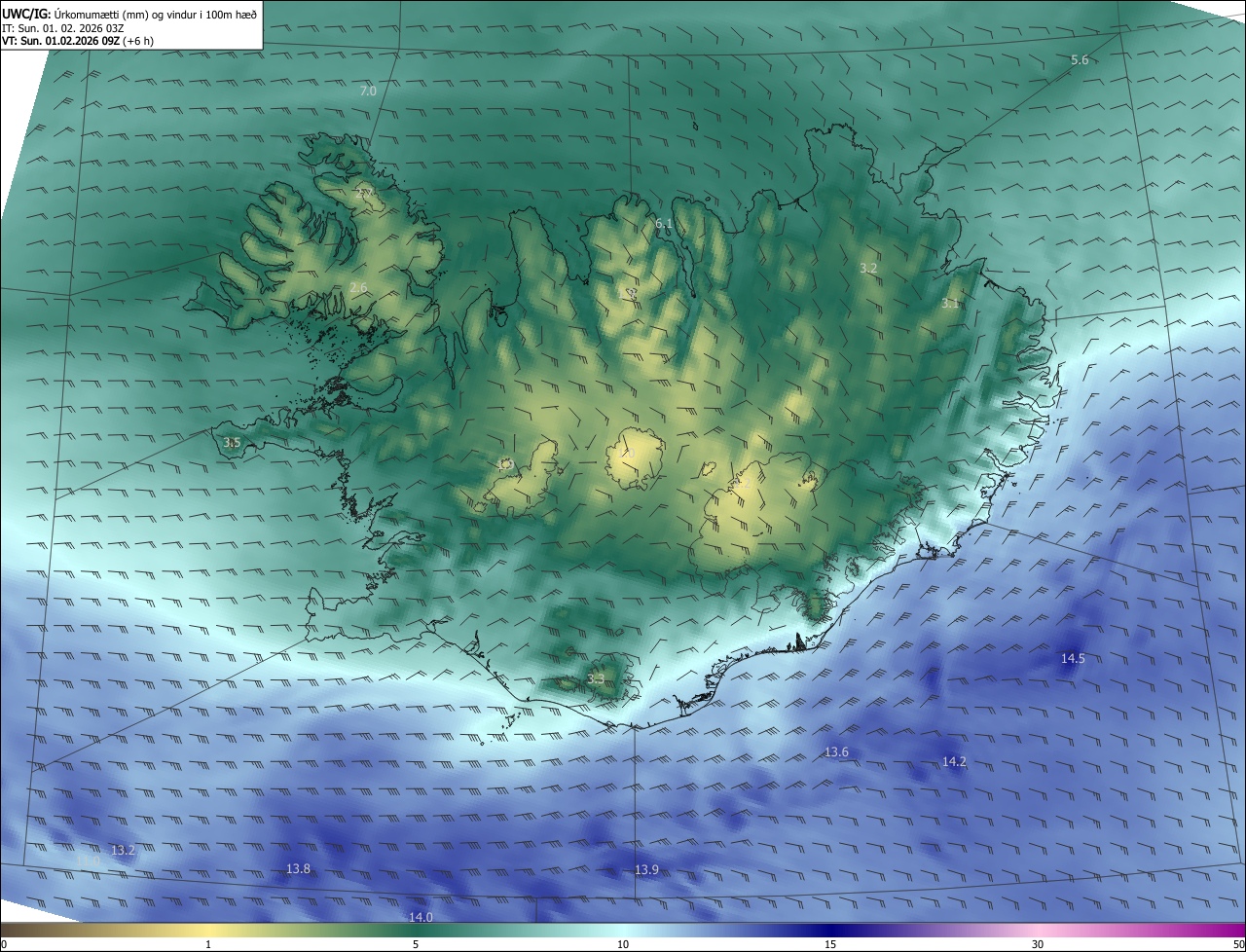The image size is (1246, 952).
Task: Click the 14.5 value label over the sea
Action: pyautogui.click(x=1073, y=659)
